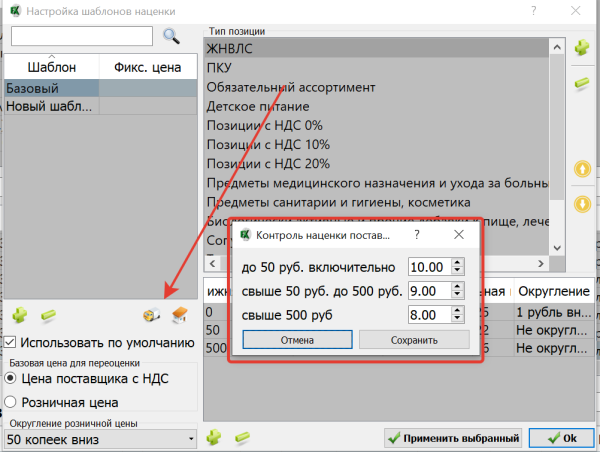Select 'Детское питание' in position types
The image size is (600, 452).
coord(257,106)
